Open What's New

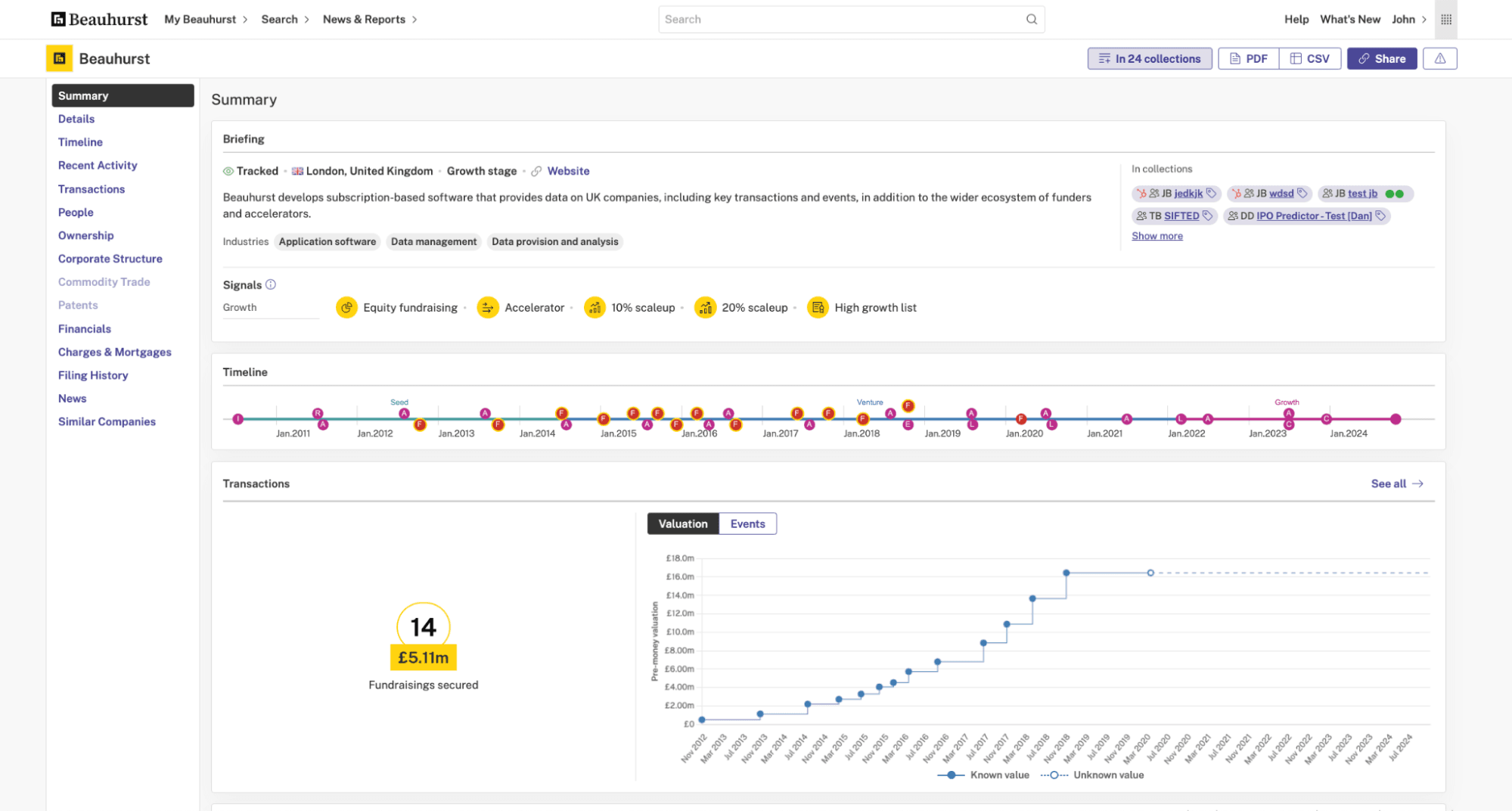(x=1349, y=19)
